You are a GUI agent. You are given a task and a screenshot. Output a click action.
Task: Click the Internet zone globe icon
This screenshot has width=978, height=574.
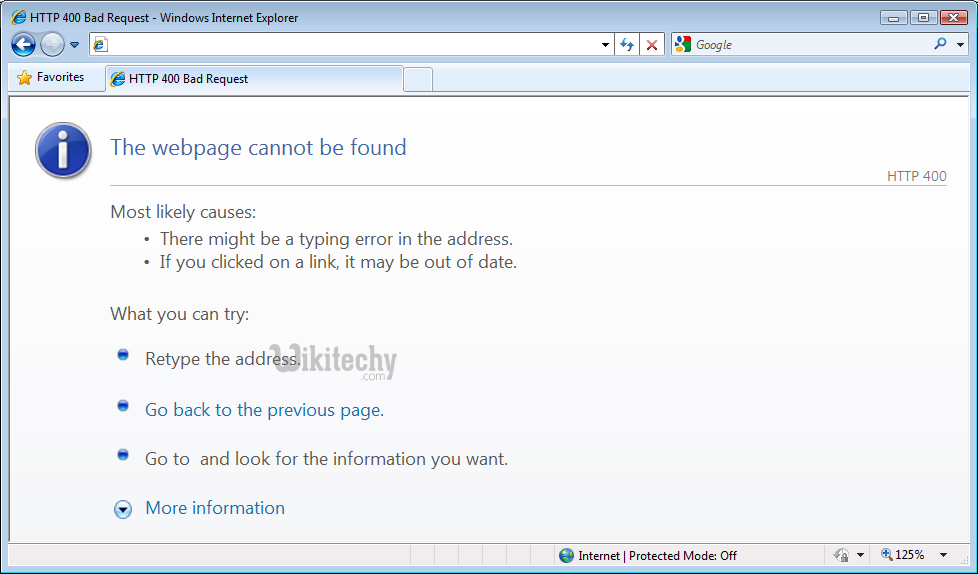point(566,555)
